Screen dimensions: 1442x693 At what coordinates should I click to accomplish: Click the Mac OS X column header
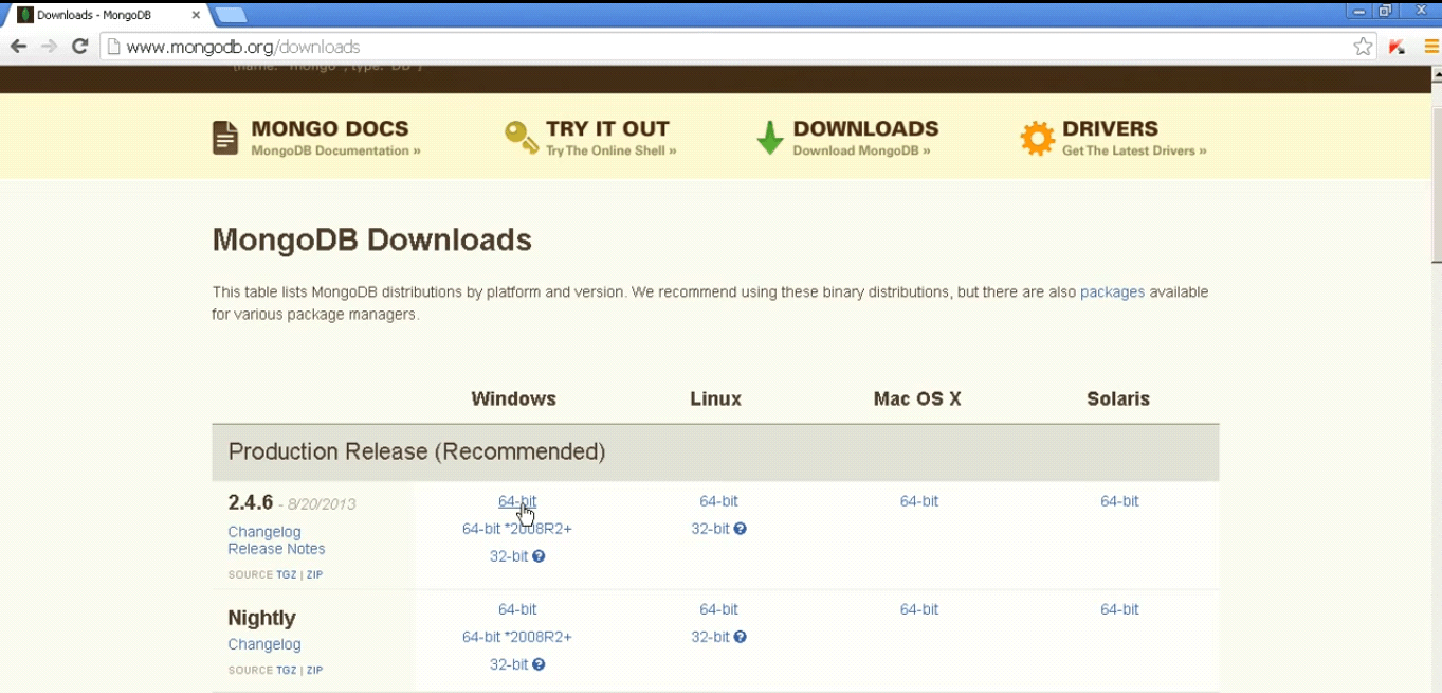pyautogui.click(x=917, y=399)
